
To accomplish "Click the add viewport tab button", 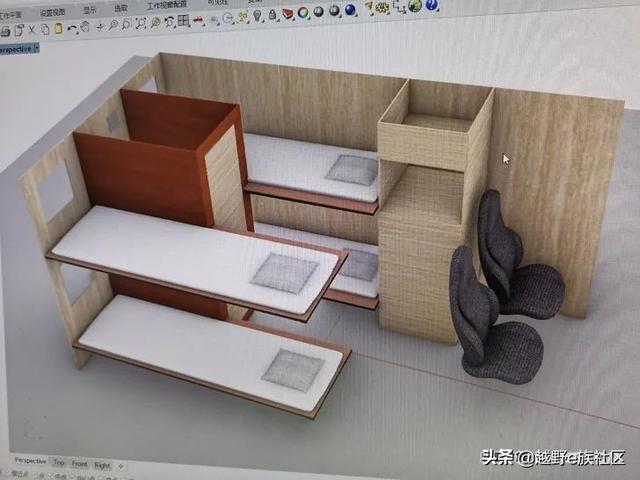I will [121, 466].
